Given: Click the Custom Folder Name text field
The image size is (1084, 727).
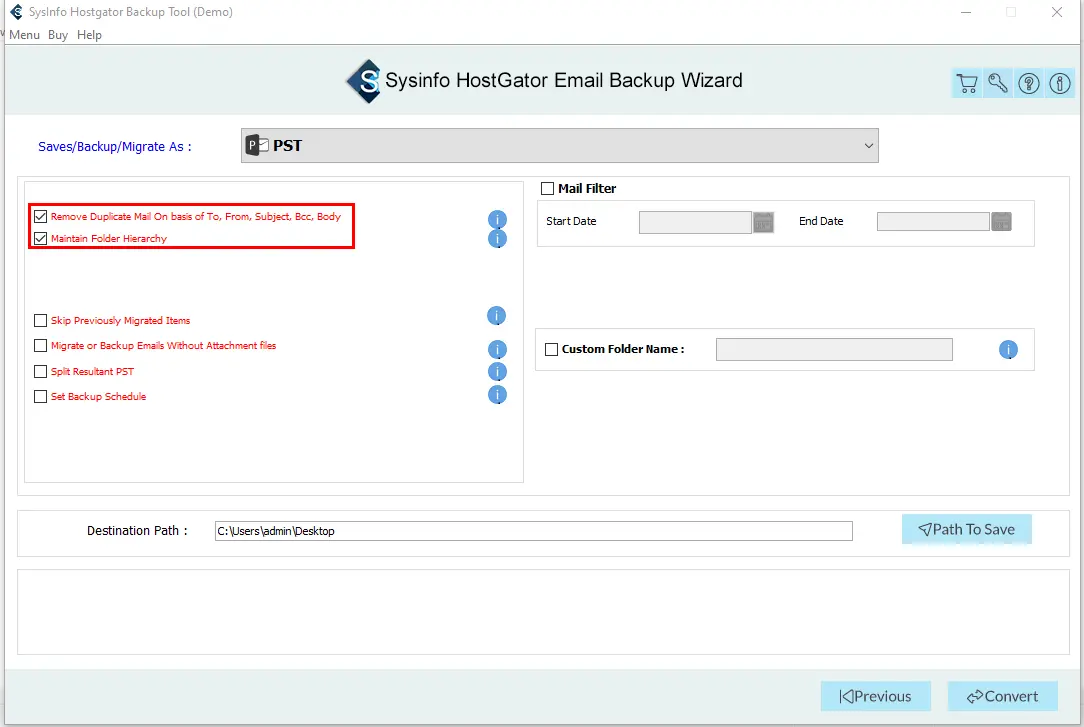Looking at the screenshot, I should (x=834, y=350).
